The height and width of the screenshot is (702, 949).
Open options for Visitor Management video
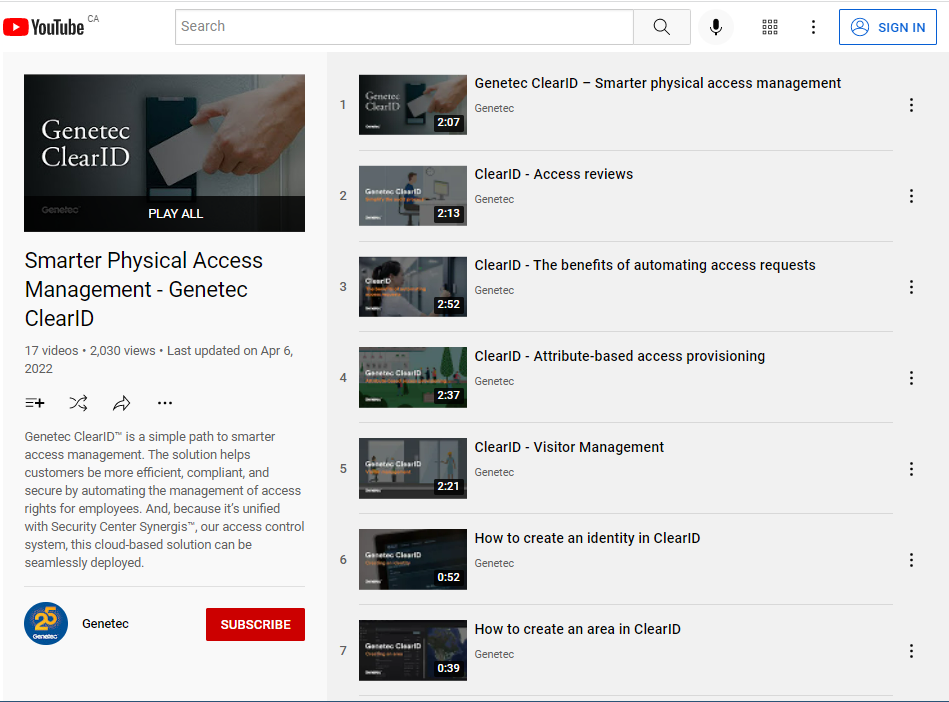[x=911, y=469]
